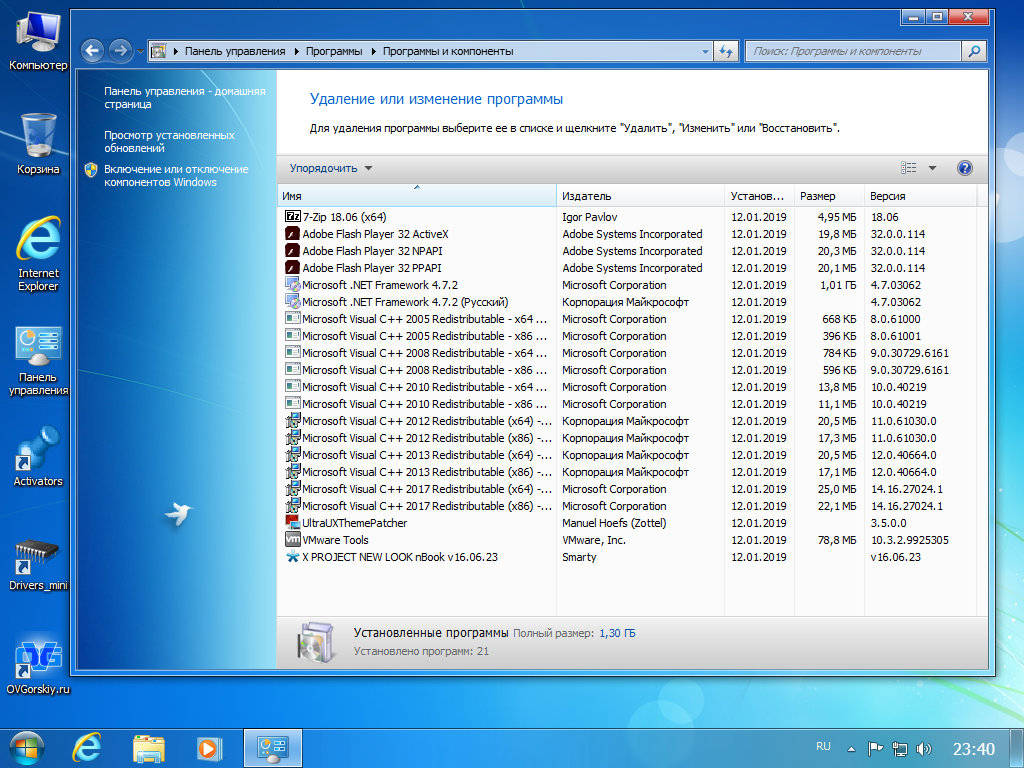Launch Internet Explorer from taskbar
The height and width of the screenshot is (768, 1024).
[87, 748]
